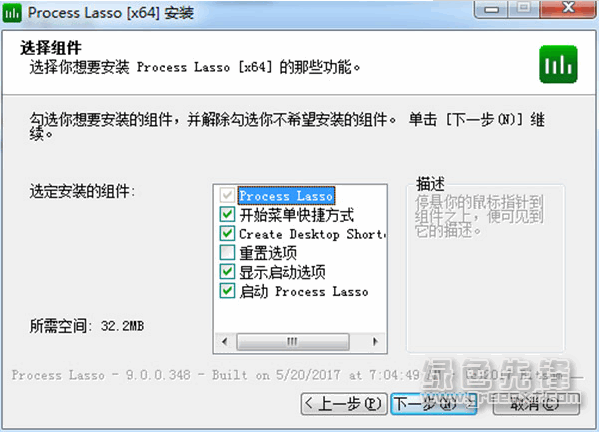Viewport: 600px width, 432px height.
Task: Go back with the 上一步(P) button
Action: pos(344,404)
